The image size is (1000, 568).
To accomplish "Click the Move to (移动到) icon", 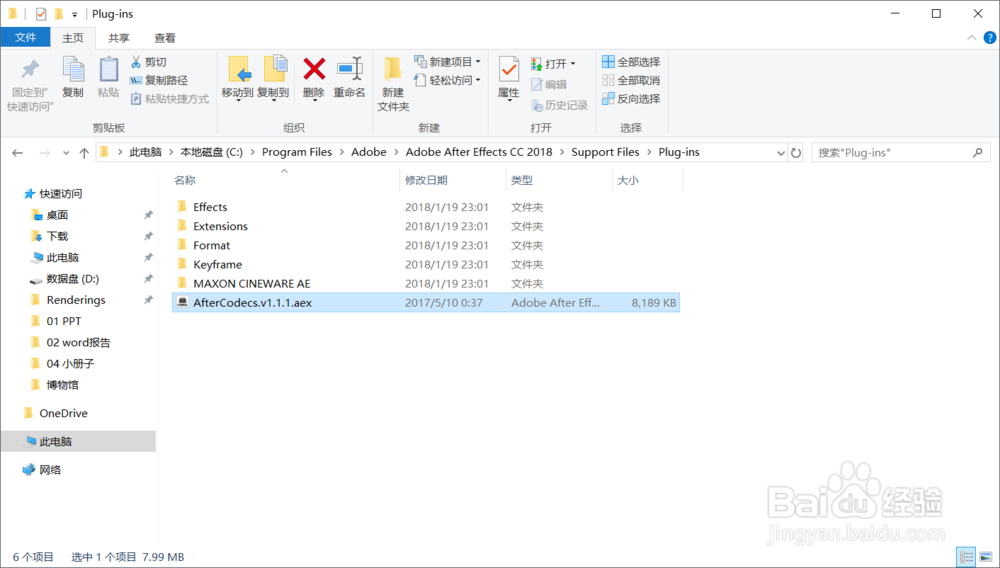I will point(239,69).
